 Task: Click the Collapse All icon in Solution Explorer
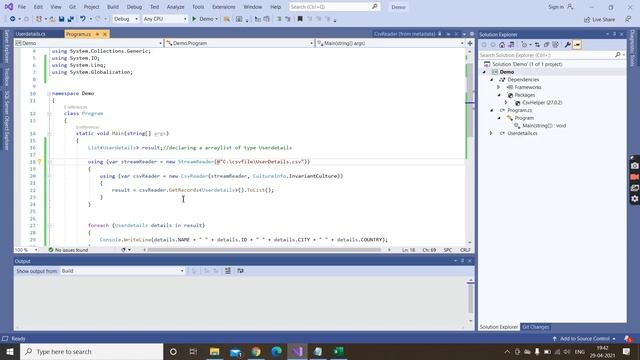tap(546, 44)
